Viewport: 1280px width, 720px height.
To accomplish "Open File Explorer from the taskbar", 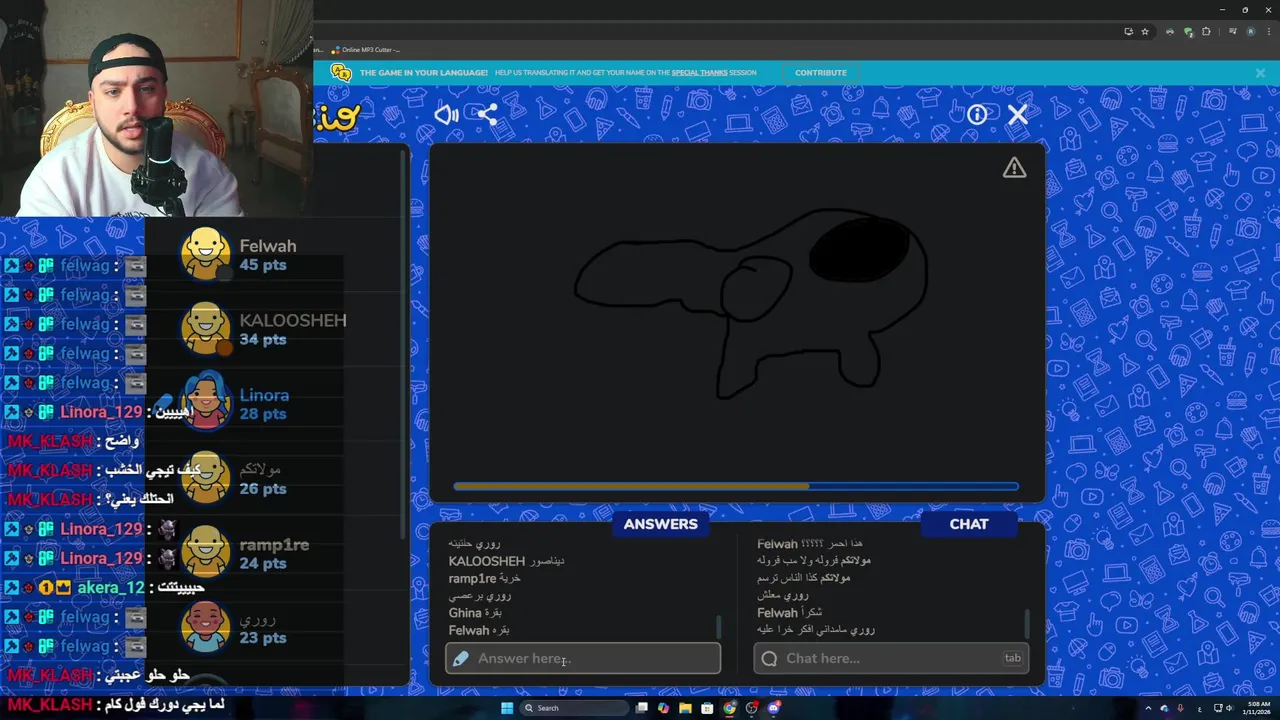I will 685,708.
